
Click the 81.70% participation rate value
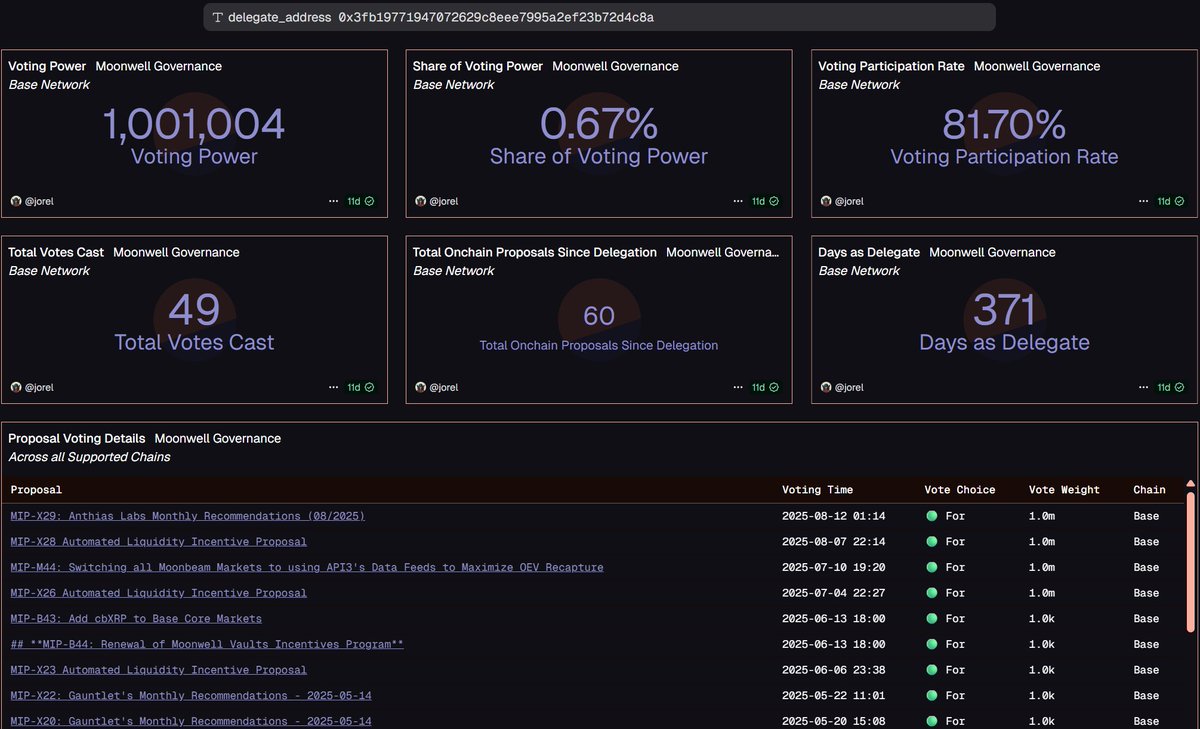coord(1004,125)
